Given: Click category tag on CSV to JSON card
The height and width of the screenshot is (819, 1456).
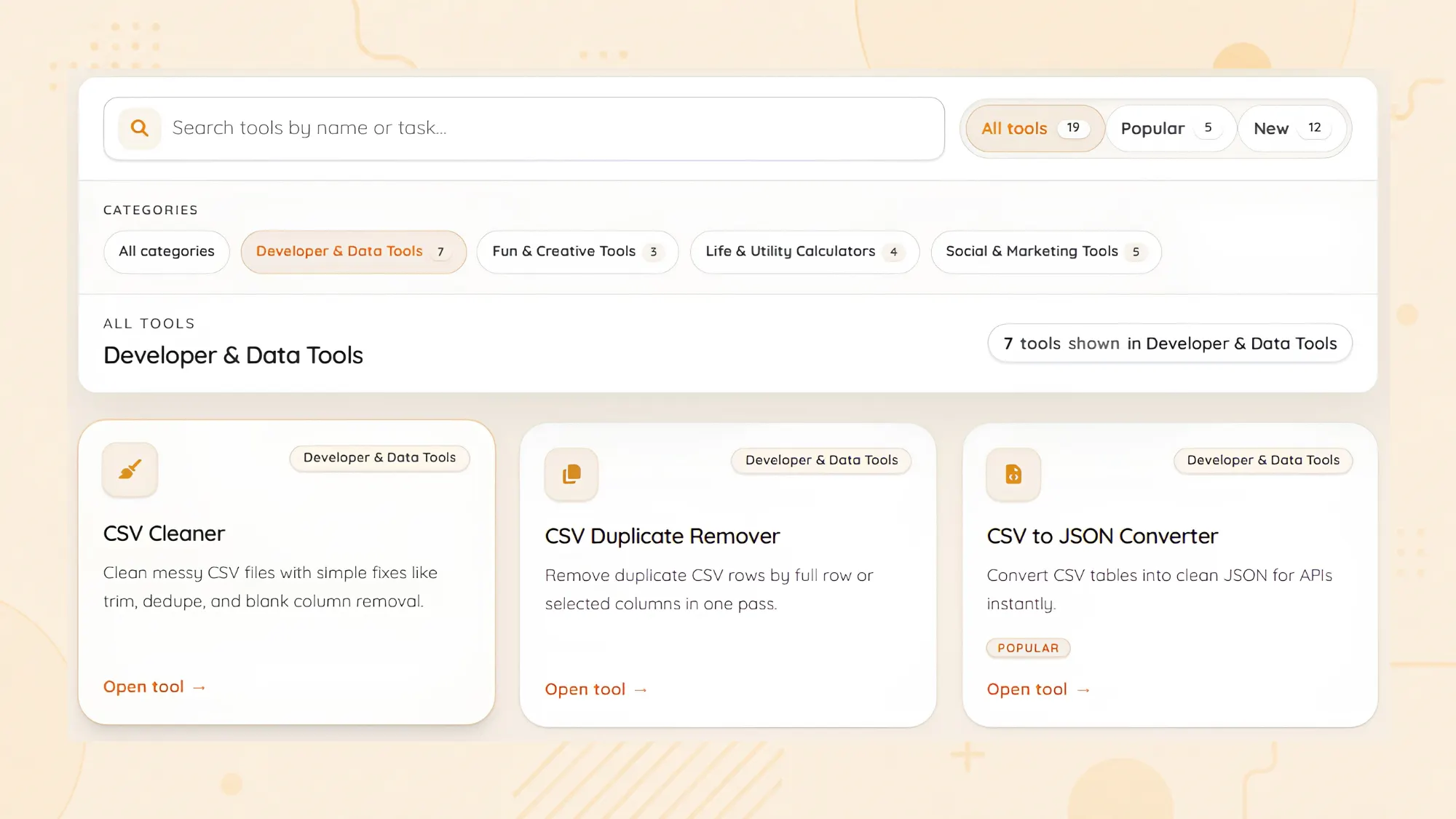Looking at the screenshot, I should point(1263,460).
